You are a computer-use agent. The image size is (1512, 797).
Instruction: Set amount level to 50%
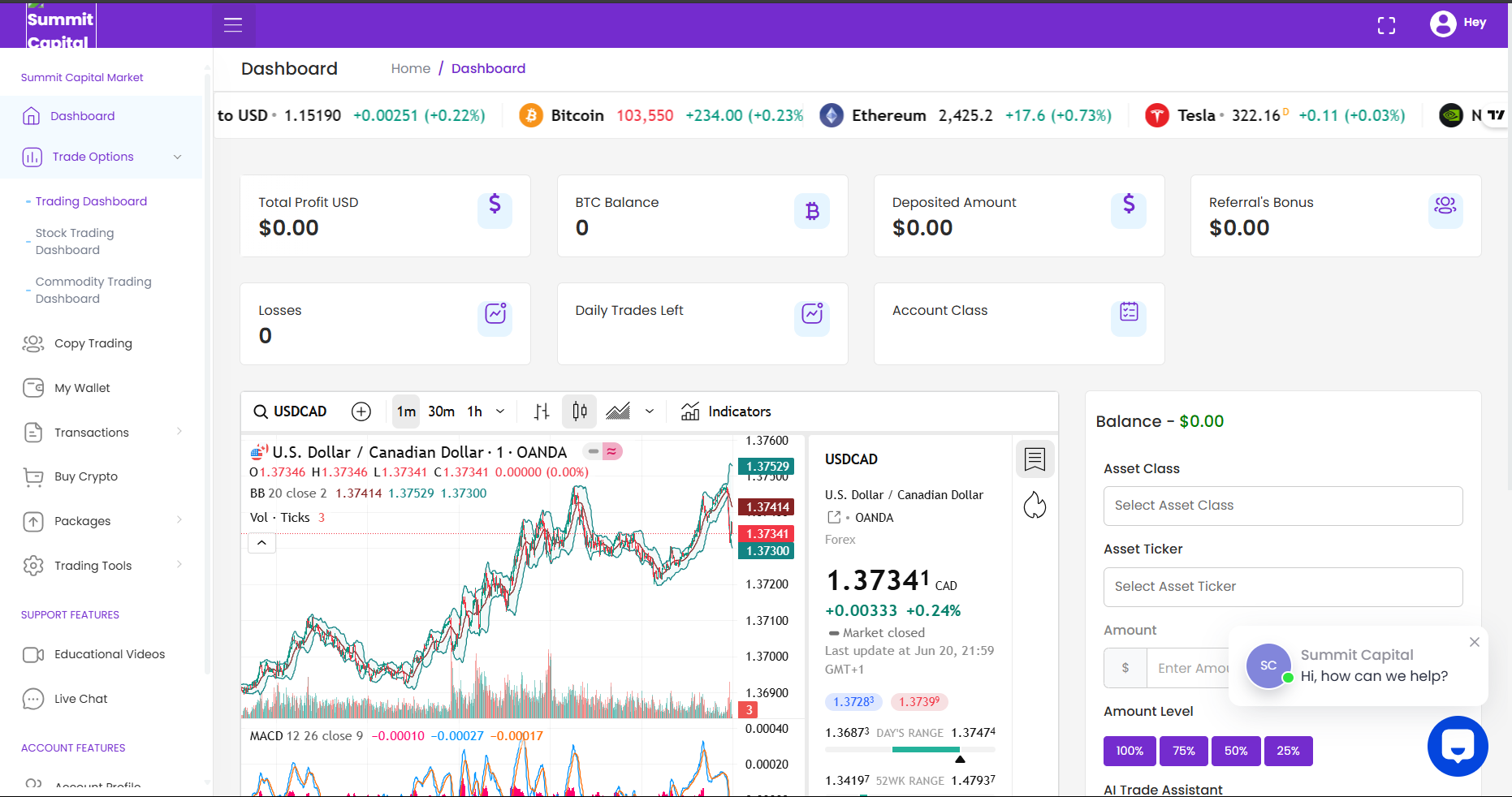coord(1236,751)
